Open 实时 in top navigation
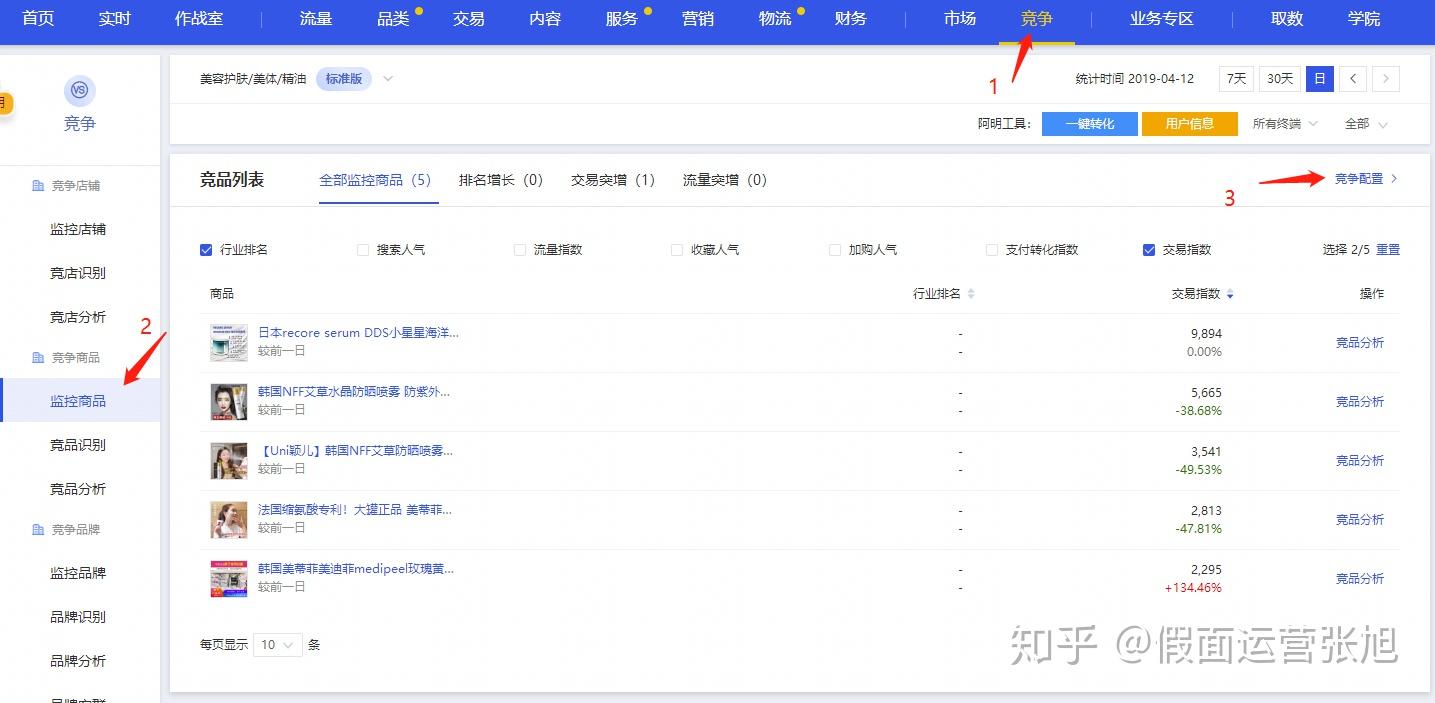Viewport: 1435px width, 703px height. [115, 19]
